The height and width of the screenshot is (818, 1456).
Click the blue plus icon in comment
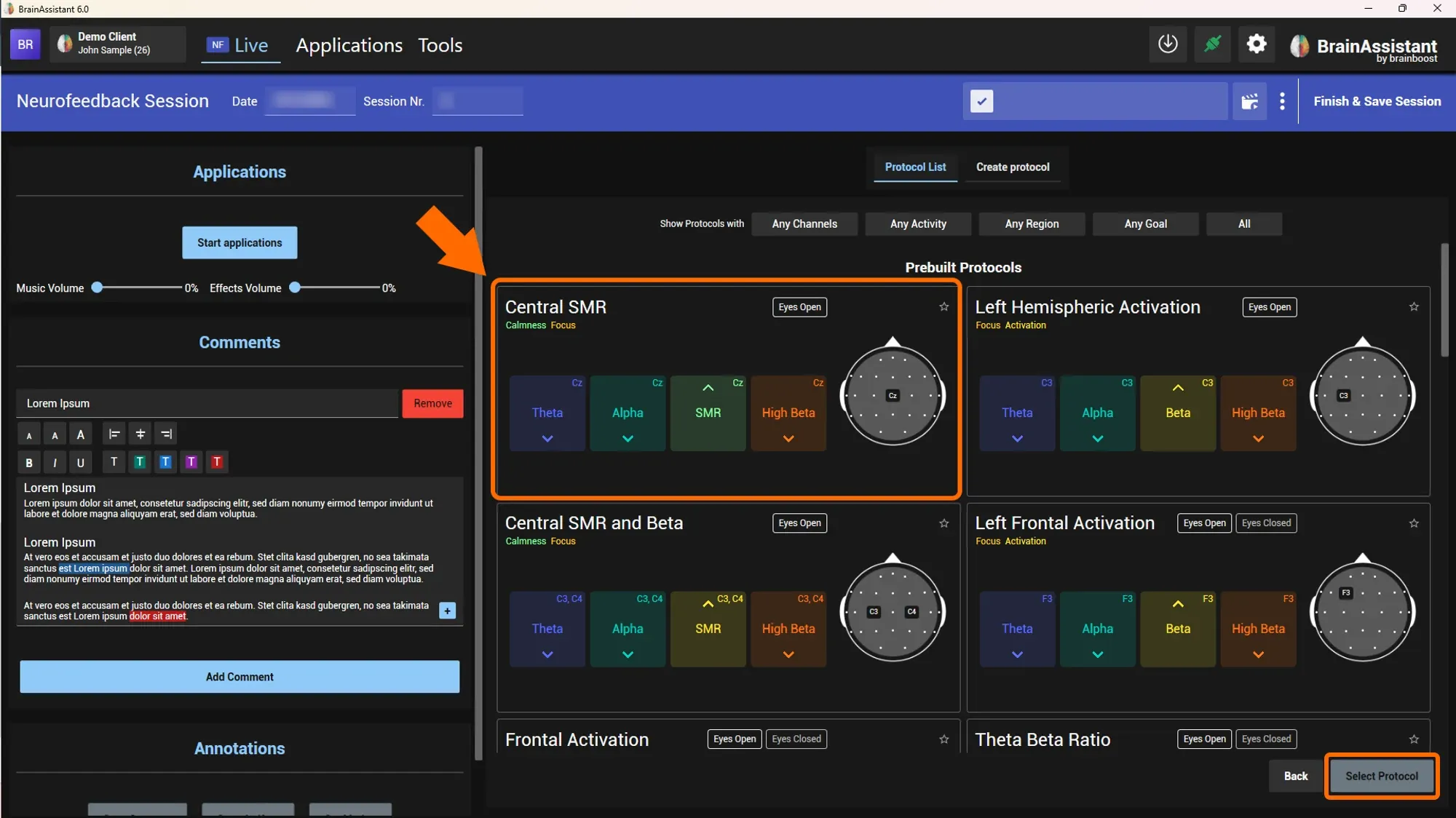448,611
